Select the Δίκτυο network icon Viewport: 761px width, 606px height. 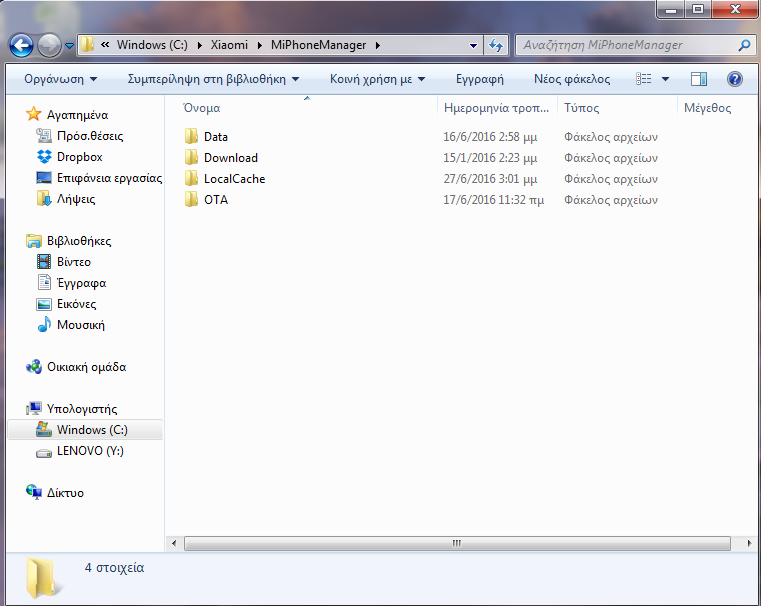tap(34, 492)
